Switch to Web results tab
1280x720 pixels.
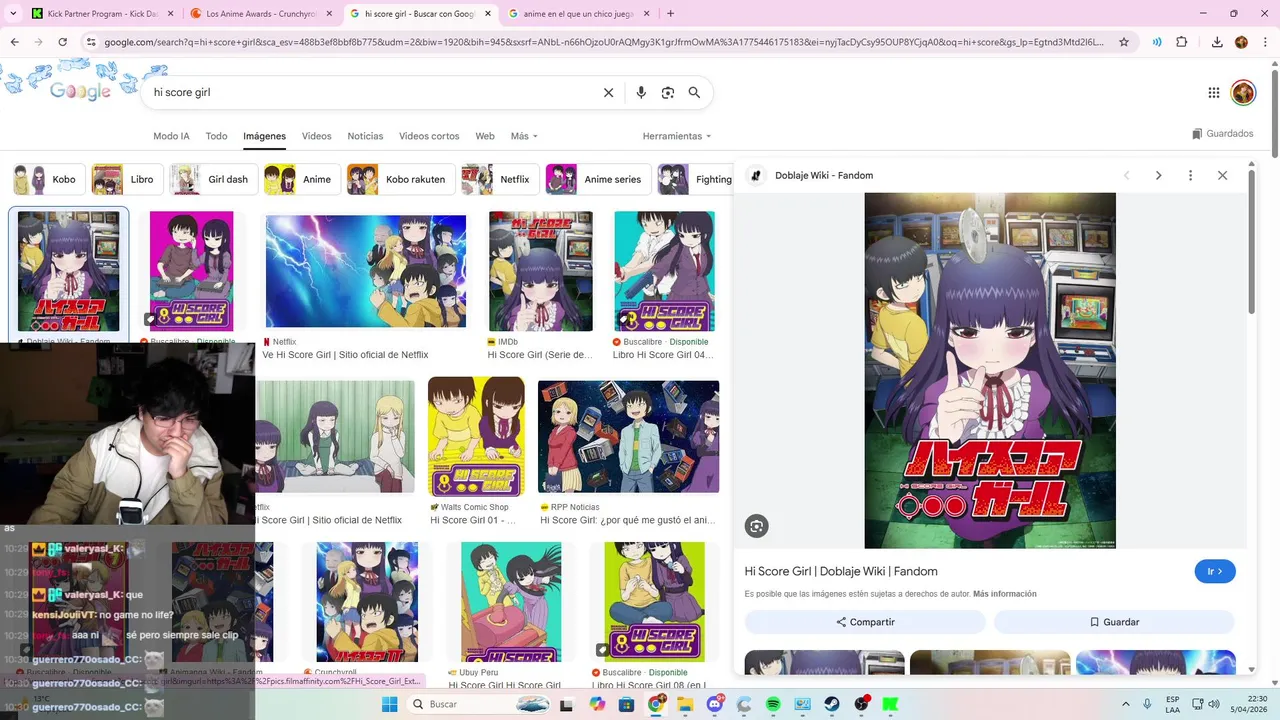(485, 136)
